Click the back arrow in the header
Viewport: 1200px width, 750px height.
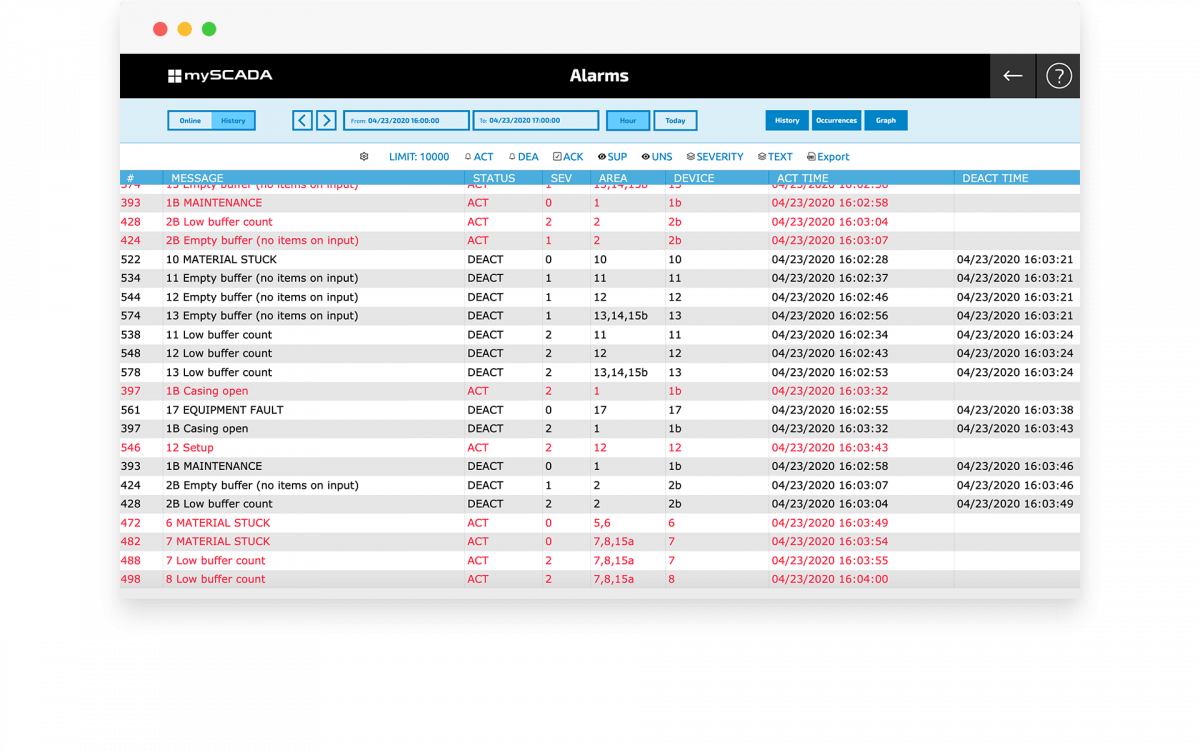coord(1013,76)
